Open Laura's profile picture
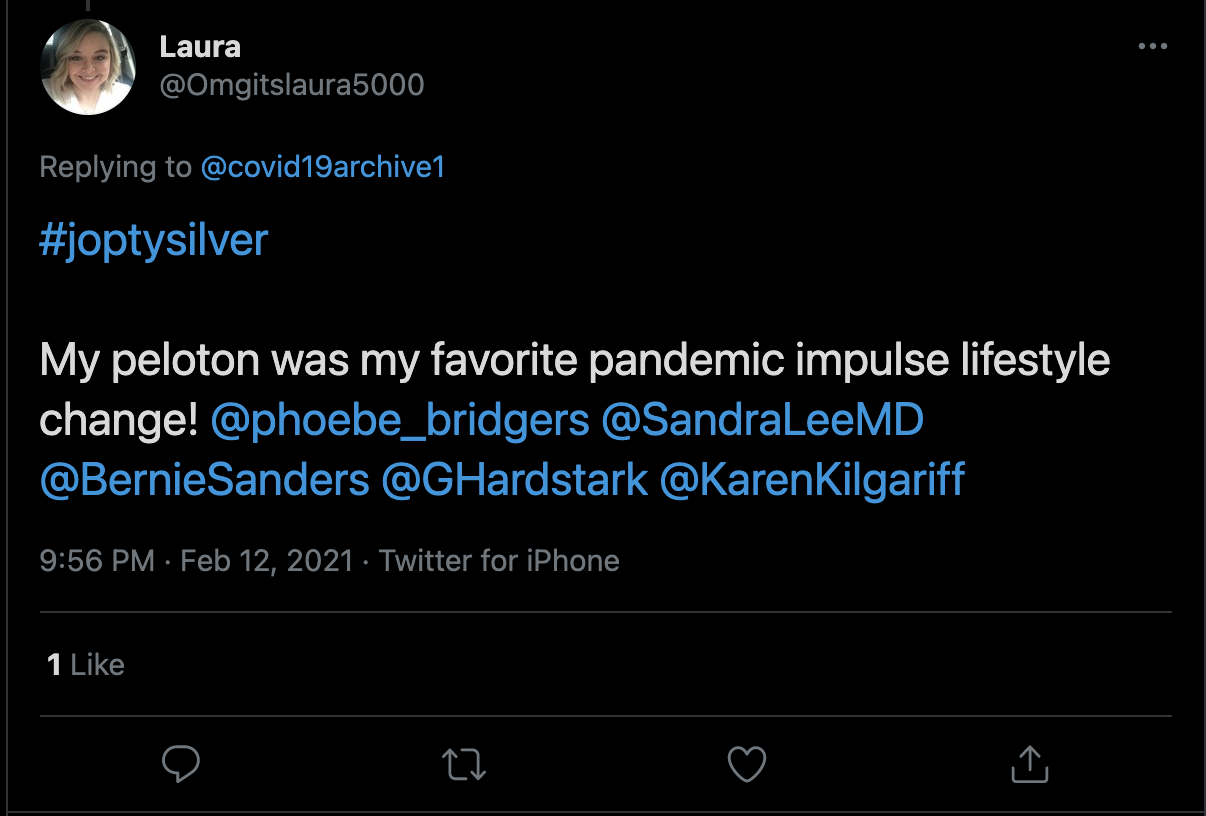This screenshot has height=816, width=1206. point(88,68)
